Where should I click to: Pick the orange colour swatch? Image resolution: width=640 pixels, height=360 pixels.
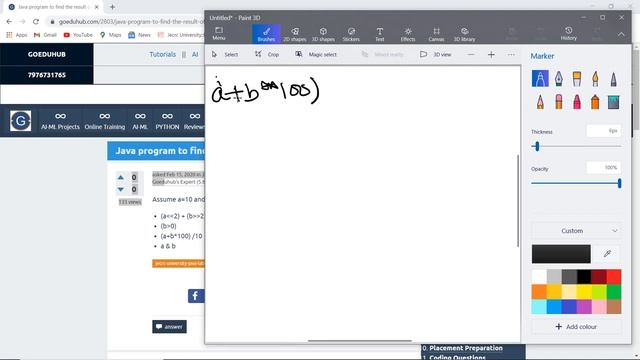(539, 291)
